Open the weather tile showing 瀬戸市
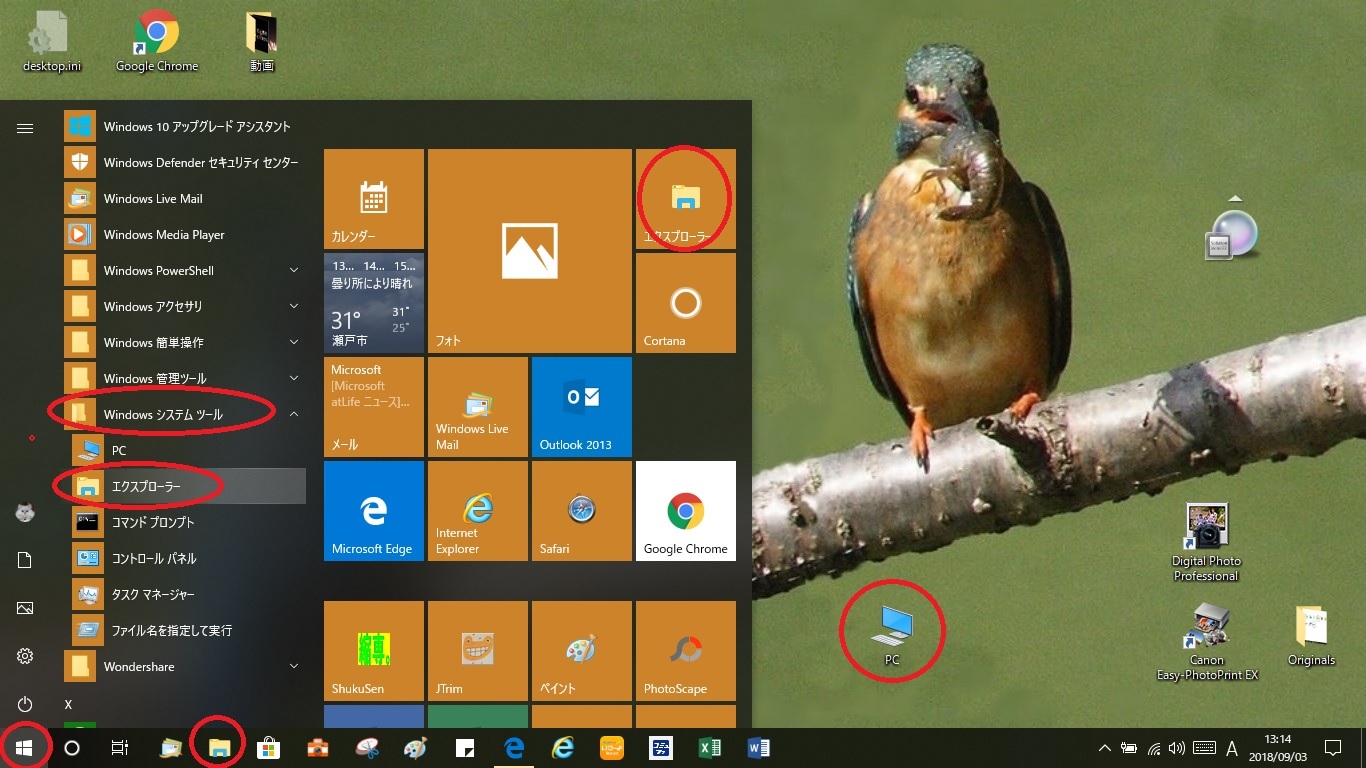 [x=374, y=303]
